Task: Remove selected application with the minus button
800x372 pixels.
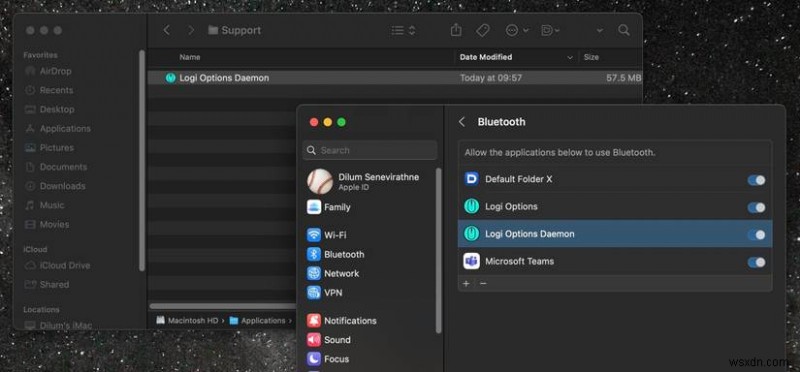Action: (x=483, y=283)
